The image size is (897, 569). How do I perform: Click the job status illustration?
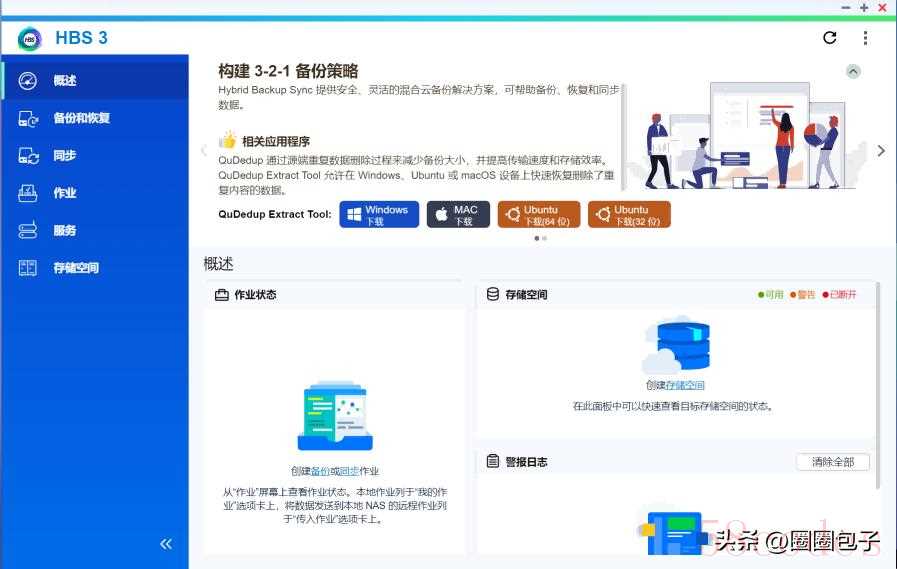335,416
